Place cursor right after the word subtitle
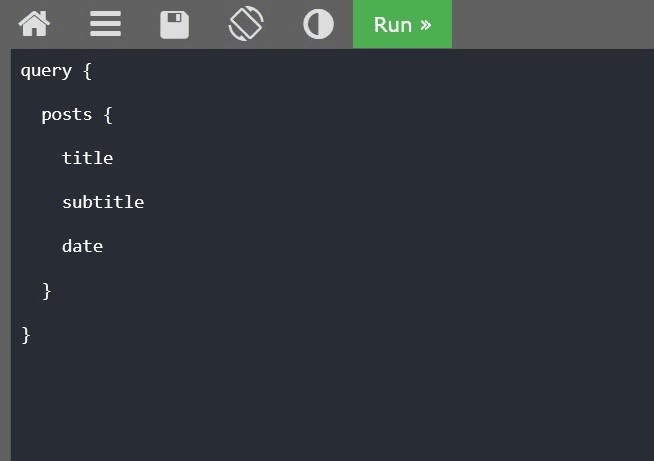This screenshot has width=654, height=461. coord(145,202)
